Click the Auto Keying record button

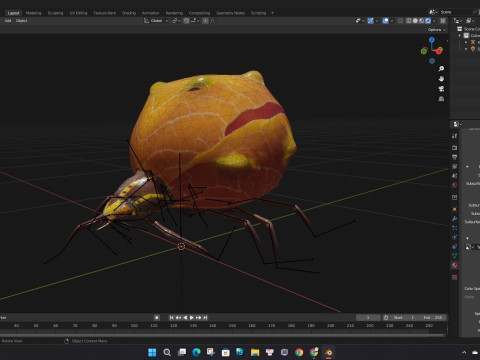pyautogui.click(x=157, y=318)
